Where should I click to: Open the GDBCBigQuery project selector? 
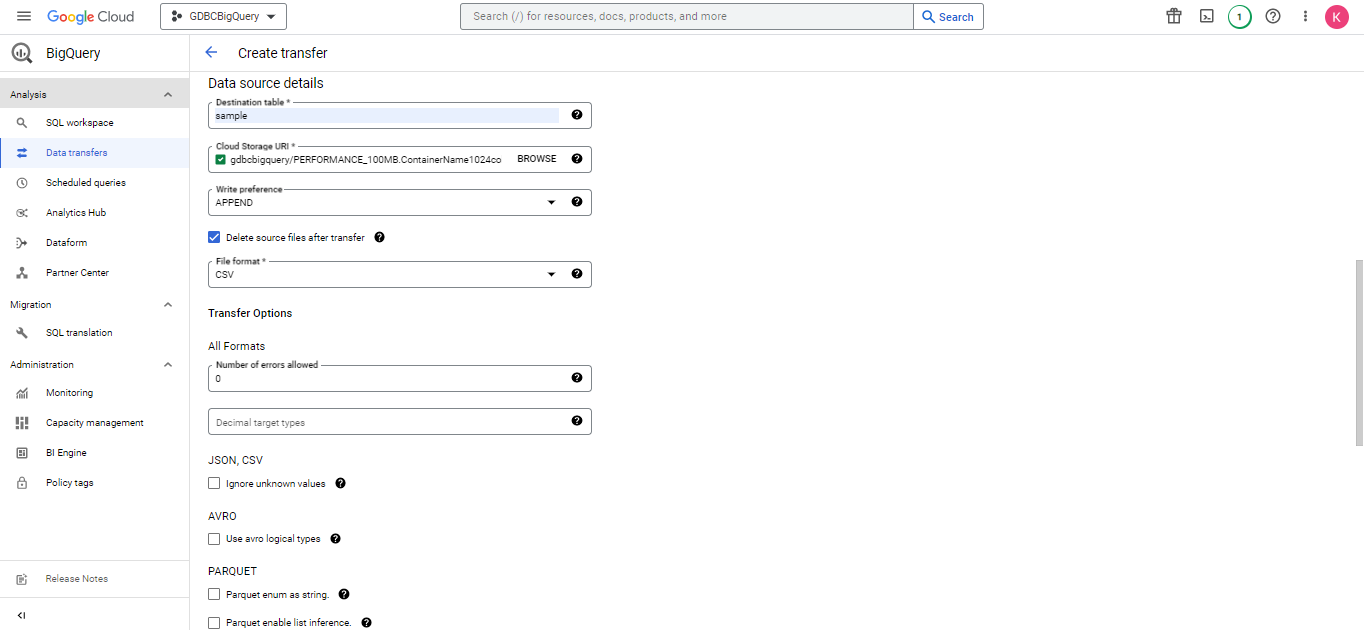(x=223, y=17)
